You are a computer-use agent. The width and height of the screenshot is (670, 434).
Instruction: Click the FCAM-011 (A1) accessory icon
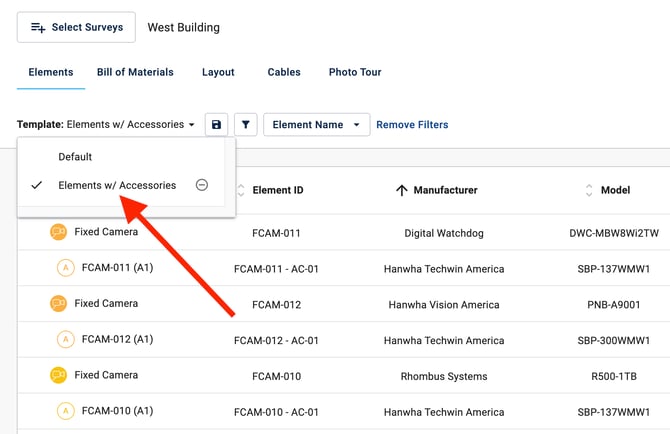(x=66, y=268)
